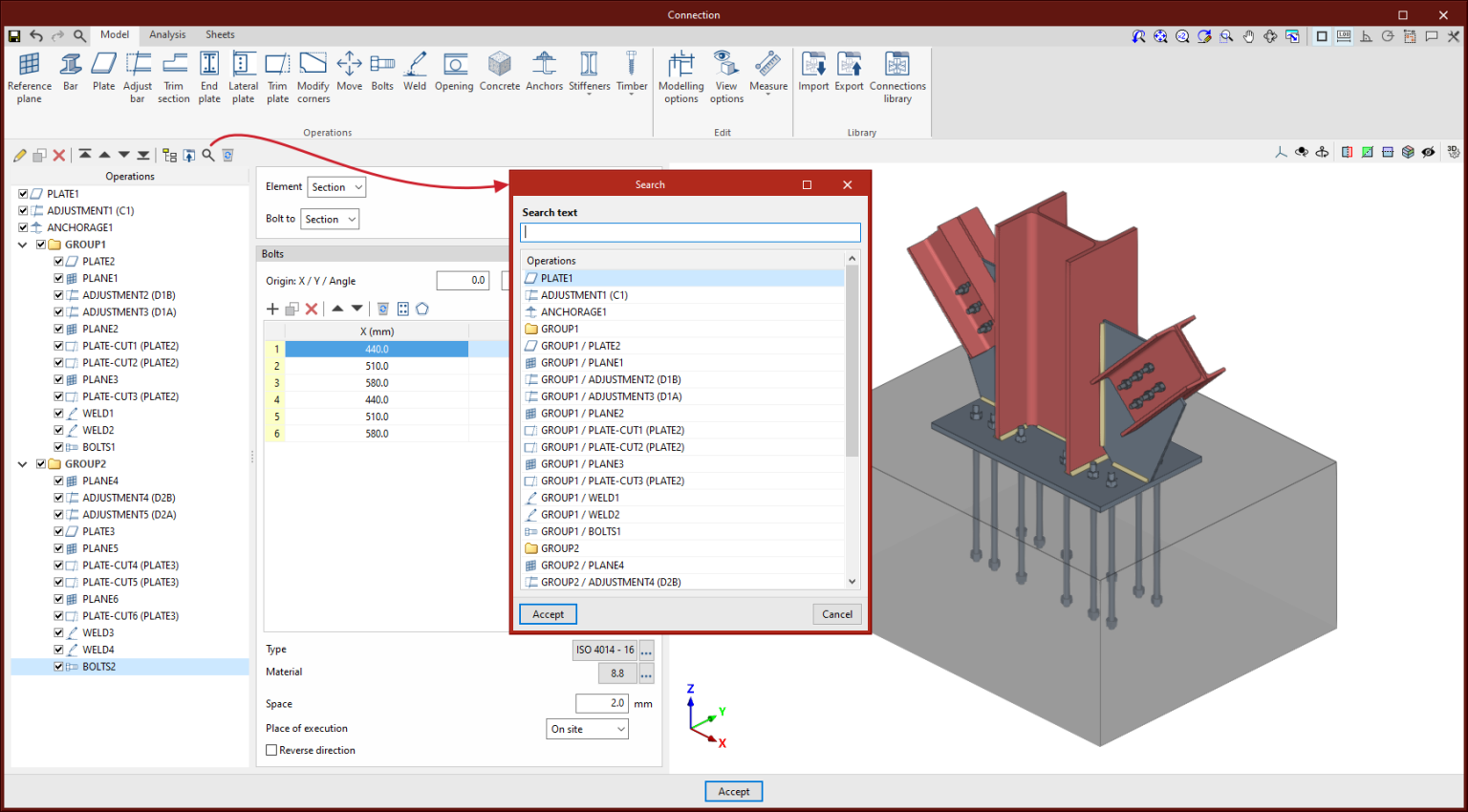Click the Search text input field
Viewport: 1468px width, 812px height.
coord(689,232)
